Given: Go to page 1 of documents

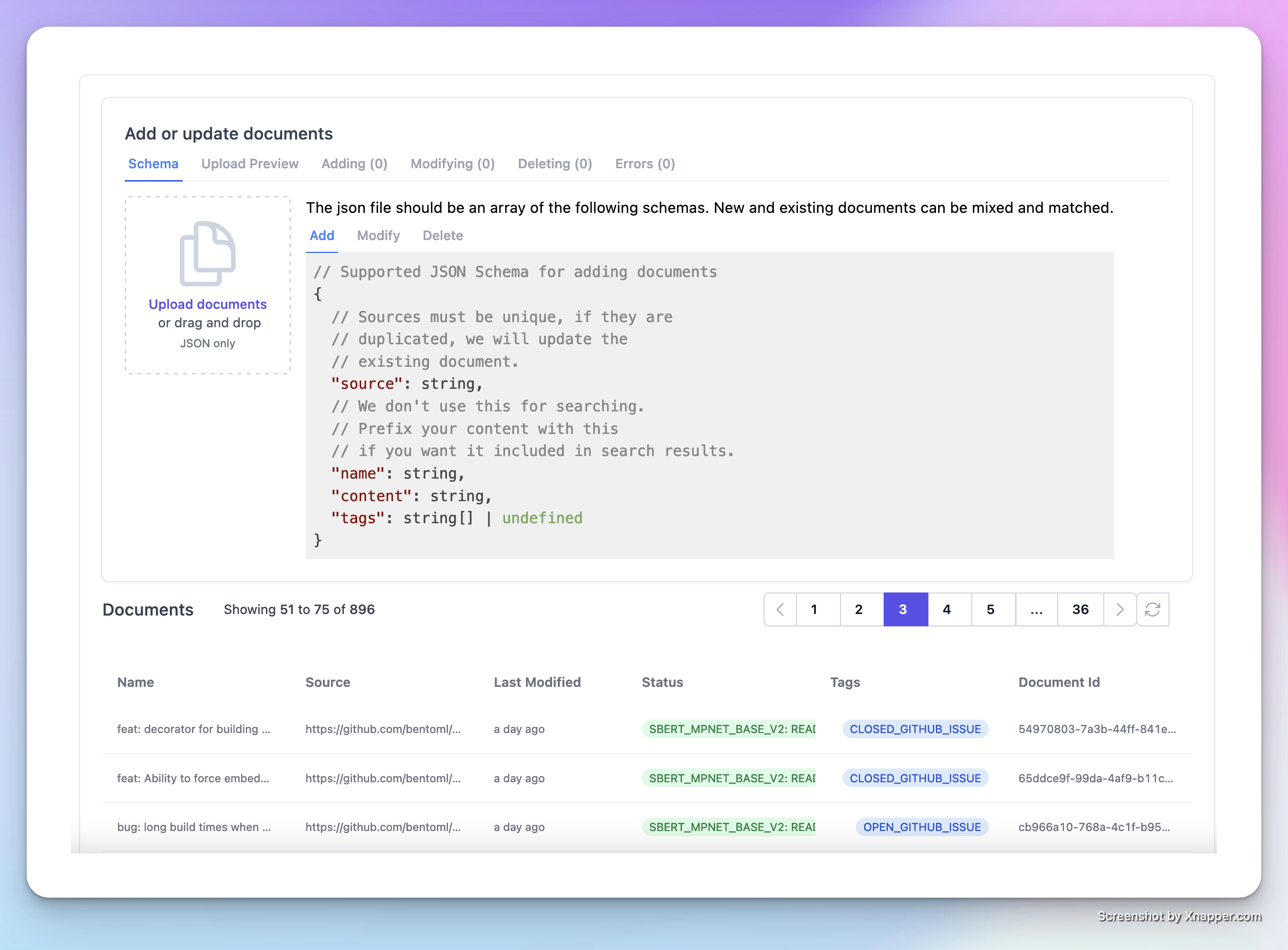Looking at the screenshot, I should pos(814,609).
